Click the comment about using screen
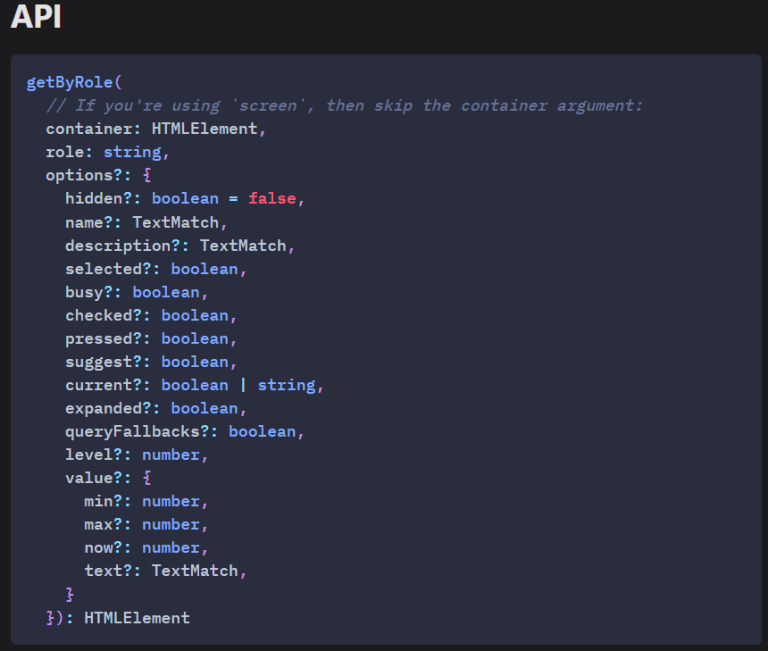The height and width of the screenshot is (651, 768). pos(344,106)
